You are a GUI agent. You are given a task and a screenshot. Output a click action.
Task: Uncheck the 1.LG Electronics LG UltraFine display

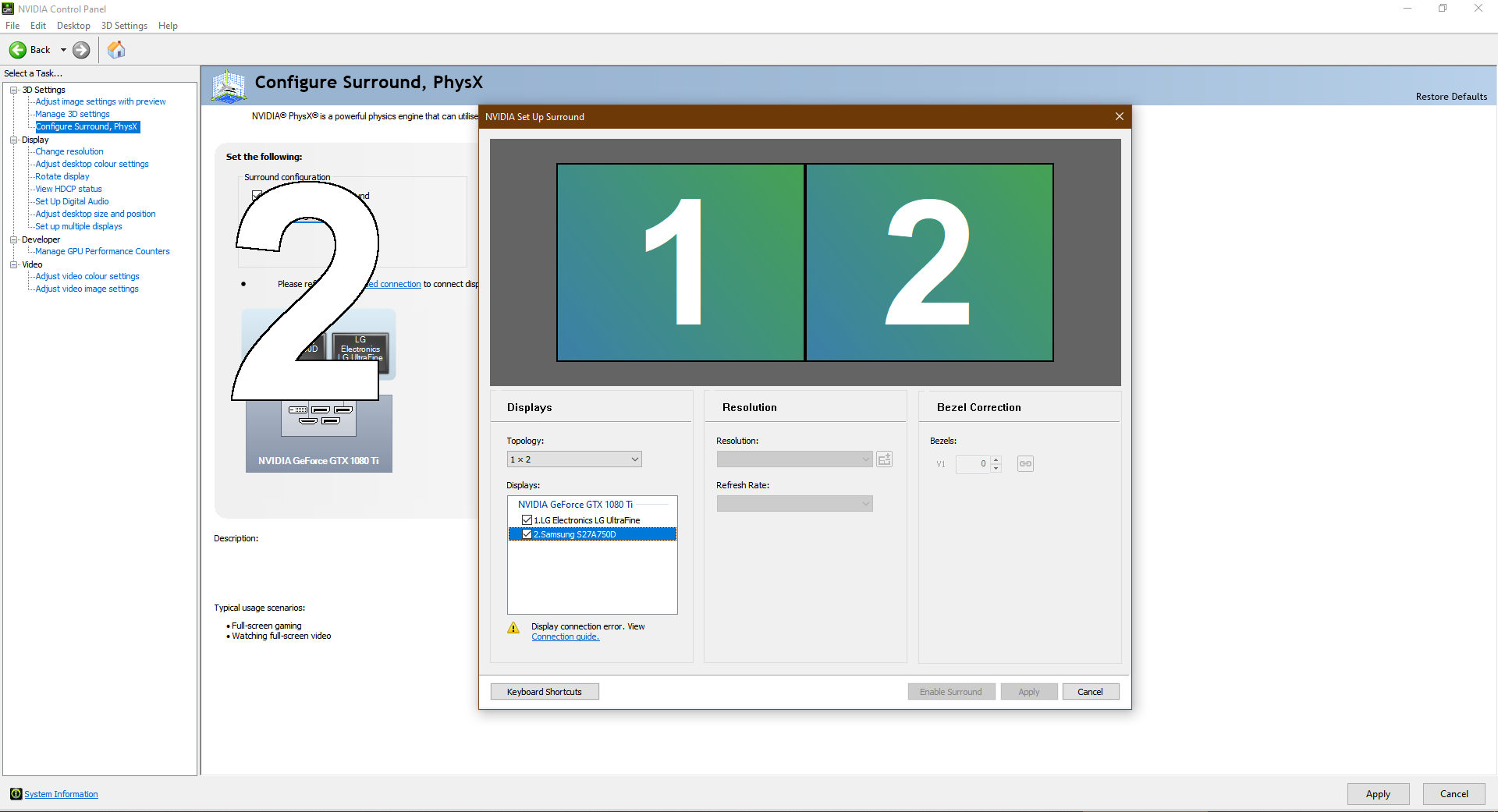click(527, 520)
